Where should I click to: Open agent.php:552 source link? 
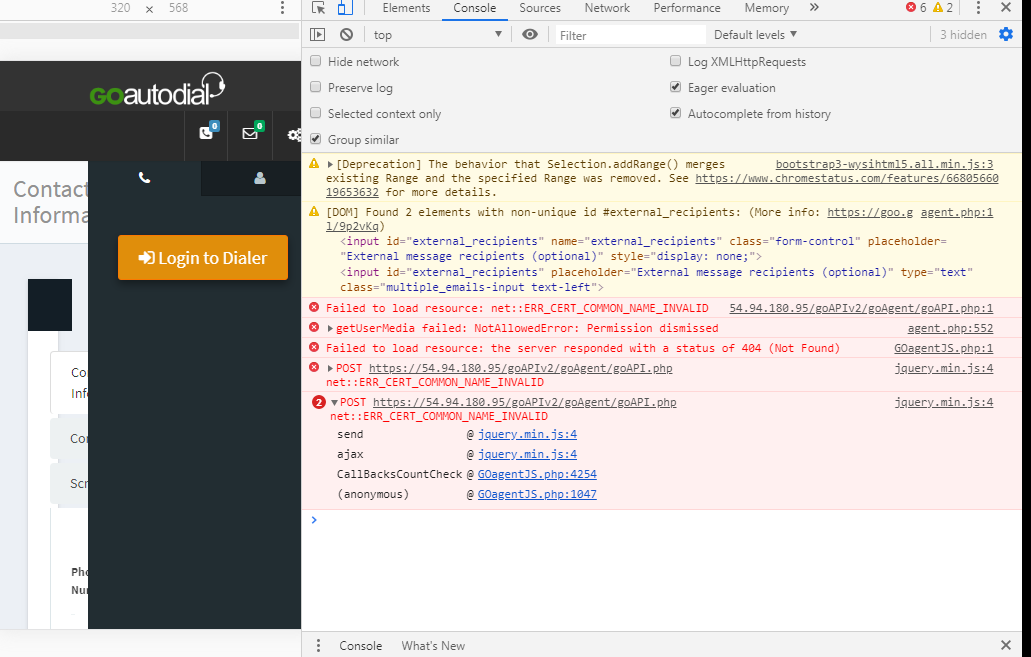(950, 328)
